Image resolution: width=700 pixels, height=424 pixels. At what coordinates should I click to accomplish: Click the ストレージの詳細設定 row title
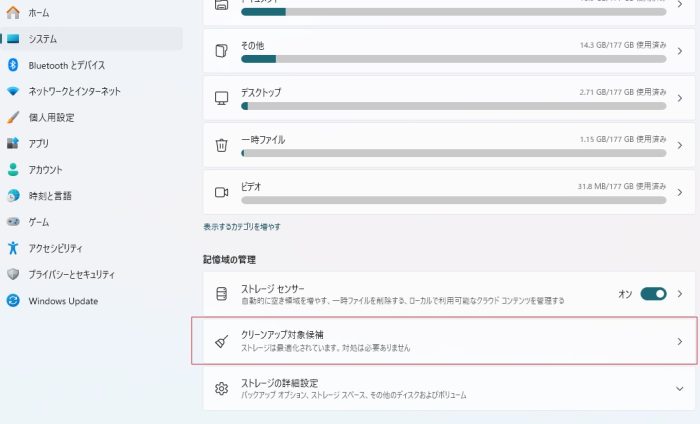pos(279,383)
